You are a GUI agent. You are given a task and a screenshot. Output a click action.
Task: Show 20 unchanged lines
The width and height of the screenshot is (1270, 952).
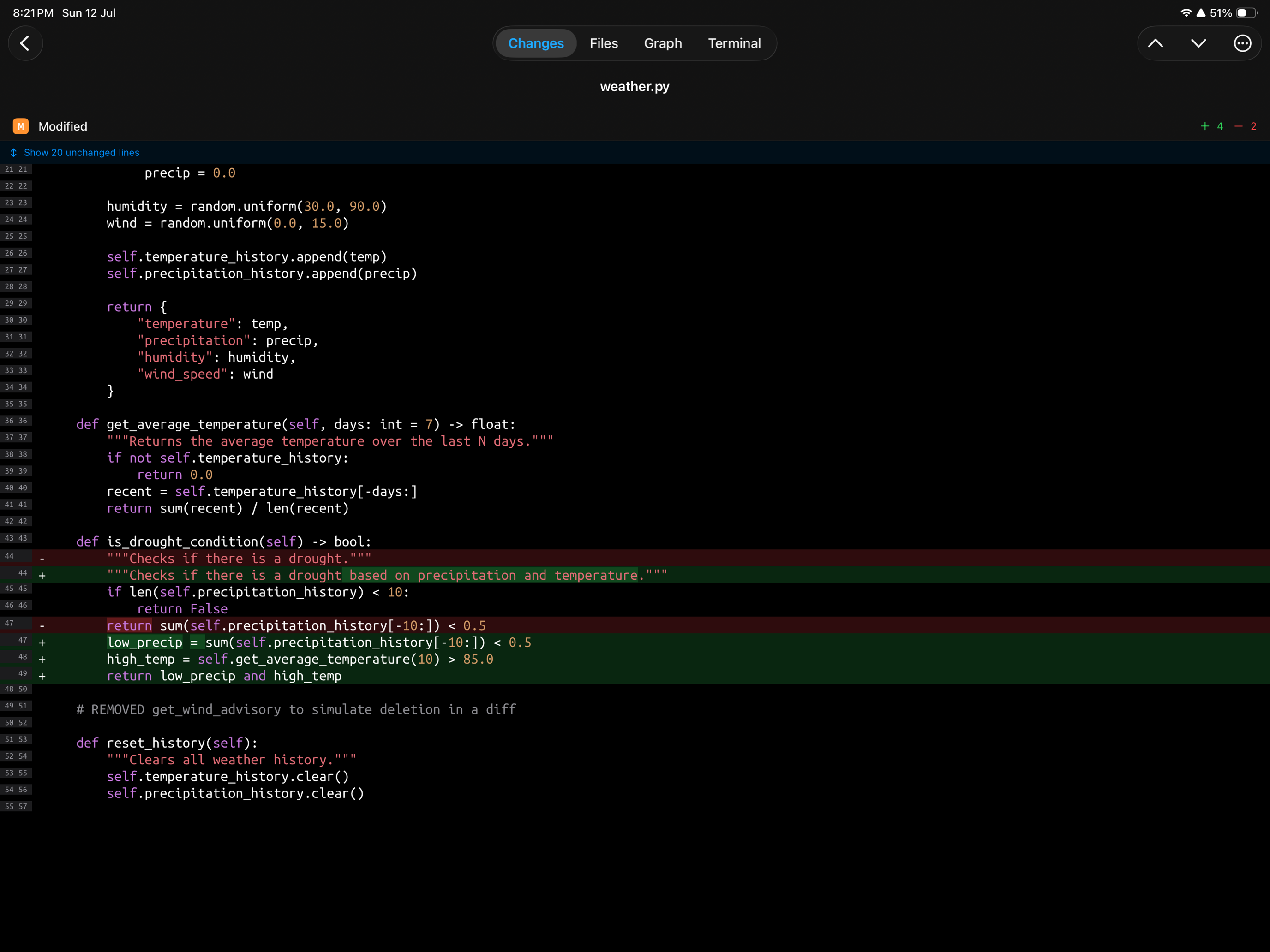click(x=82, y=153)
